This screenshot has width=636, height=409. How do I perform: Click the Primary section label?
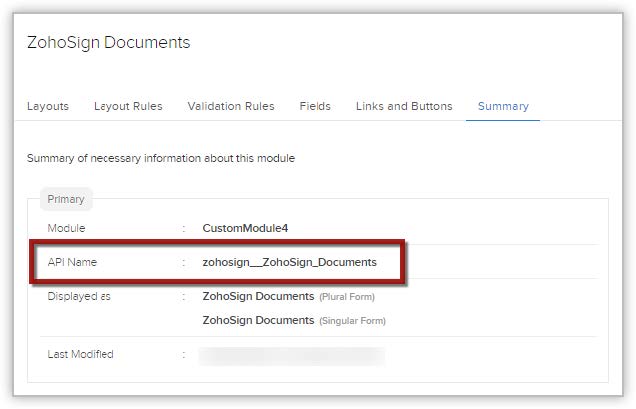66,199
